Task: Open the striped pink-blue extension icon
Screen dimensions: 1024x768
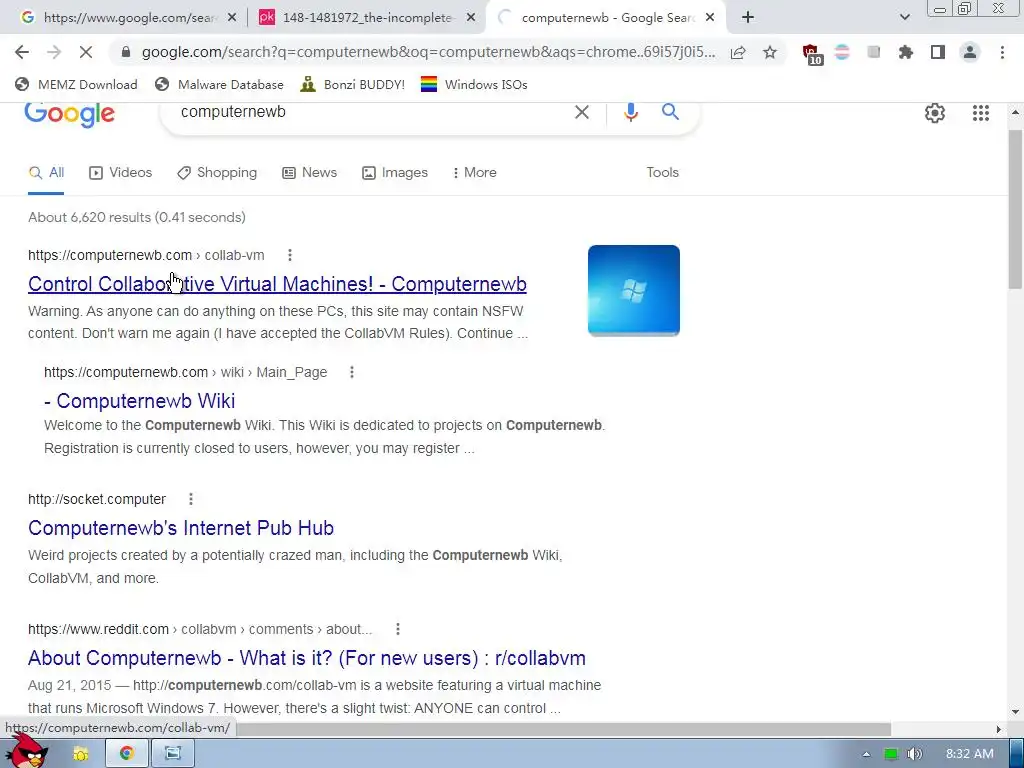Action: click(x=842, y=52)
